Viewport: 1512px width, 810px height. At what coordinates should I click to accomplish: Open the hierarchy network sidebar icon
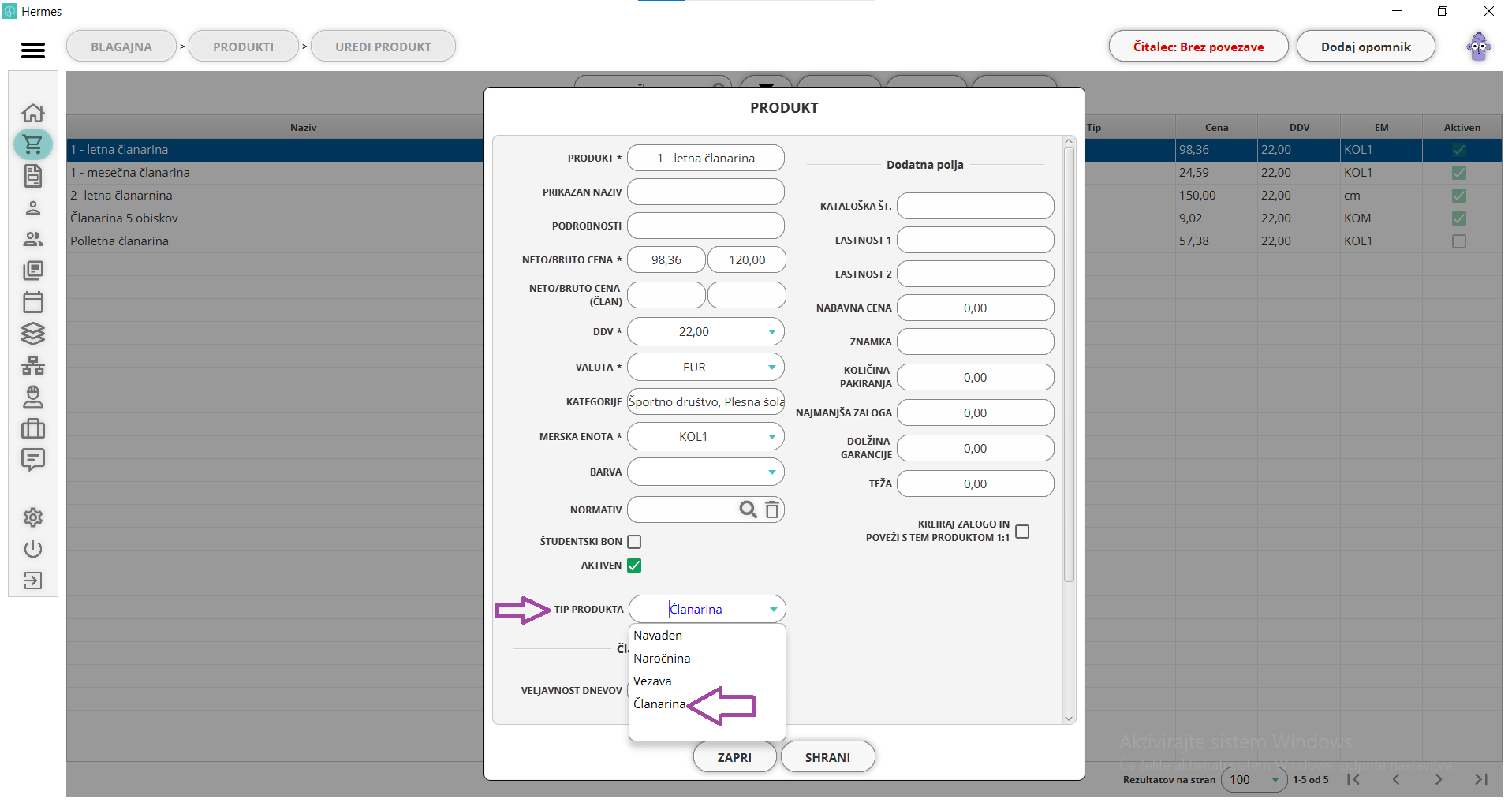(x=33, y=365)
